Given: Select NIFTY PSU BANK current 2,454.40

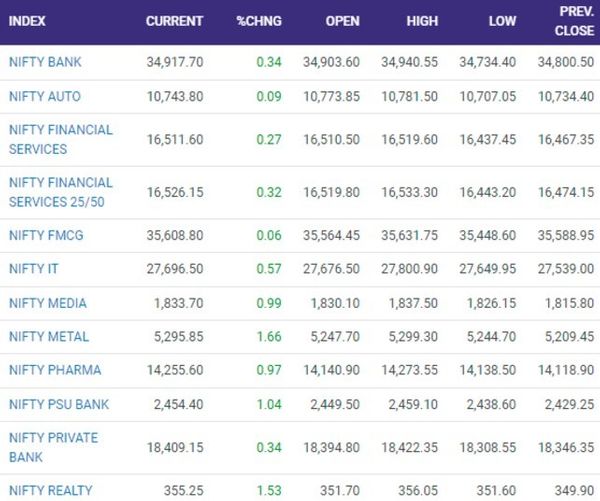Looking at the screenshot, I should 179,404.
